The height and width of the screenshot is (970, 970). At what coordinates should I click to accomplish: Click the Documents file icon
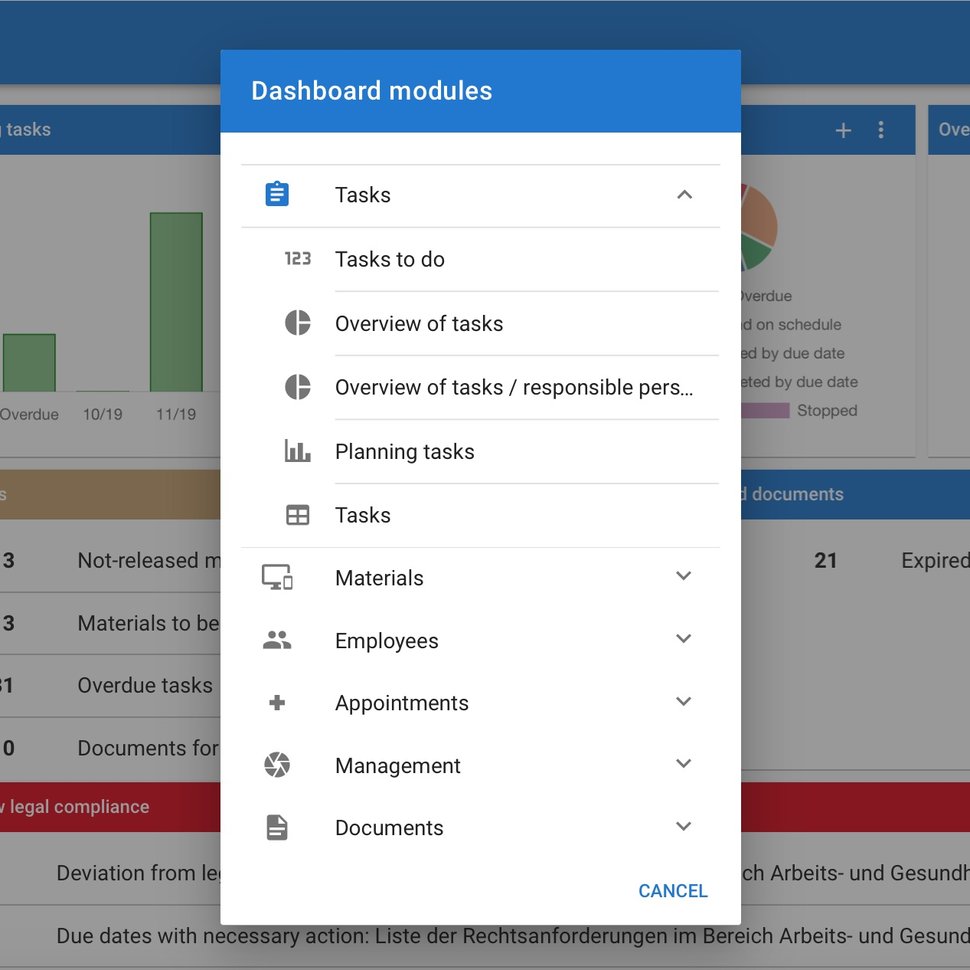[277, 828]
